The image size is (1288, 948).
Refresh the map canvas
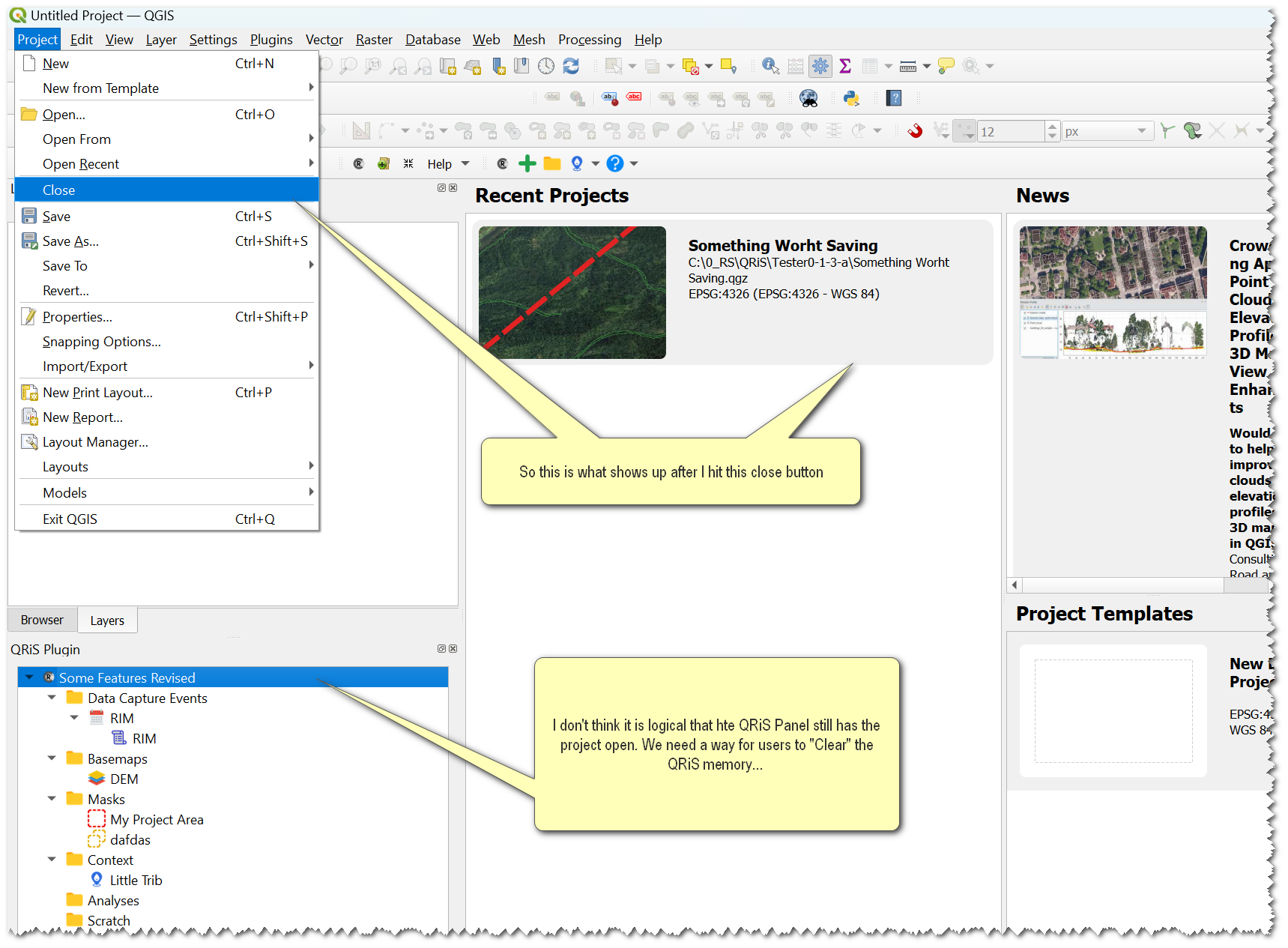pyautogui.click(x=571, y=66)
